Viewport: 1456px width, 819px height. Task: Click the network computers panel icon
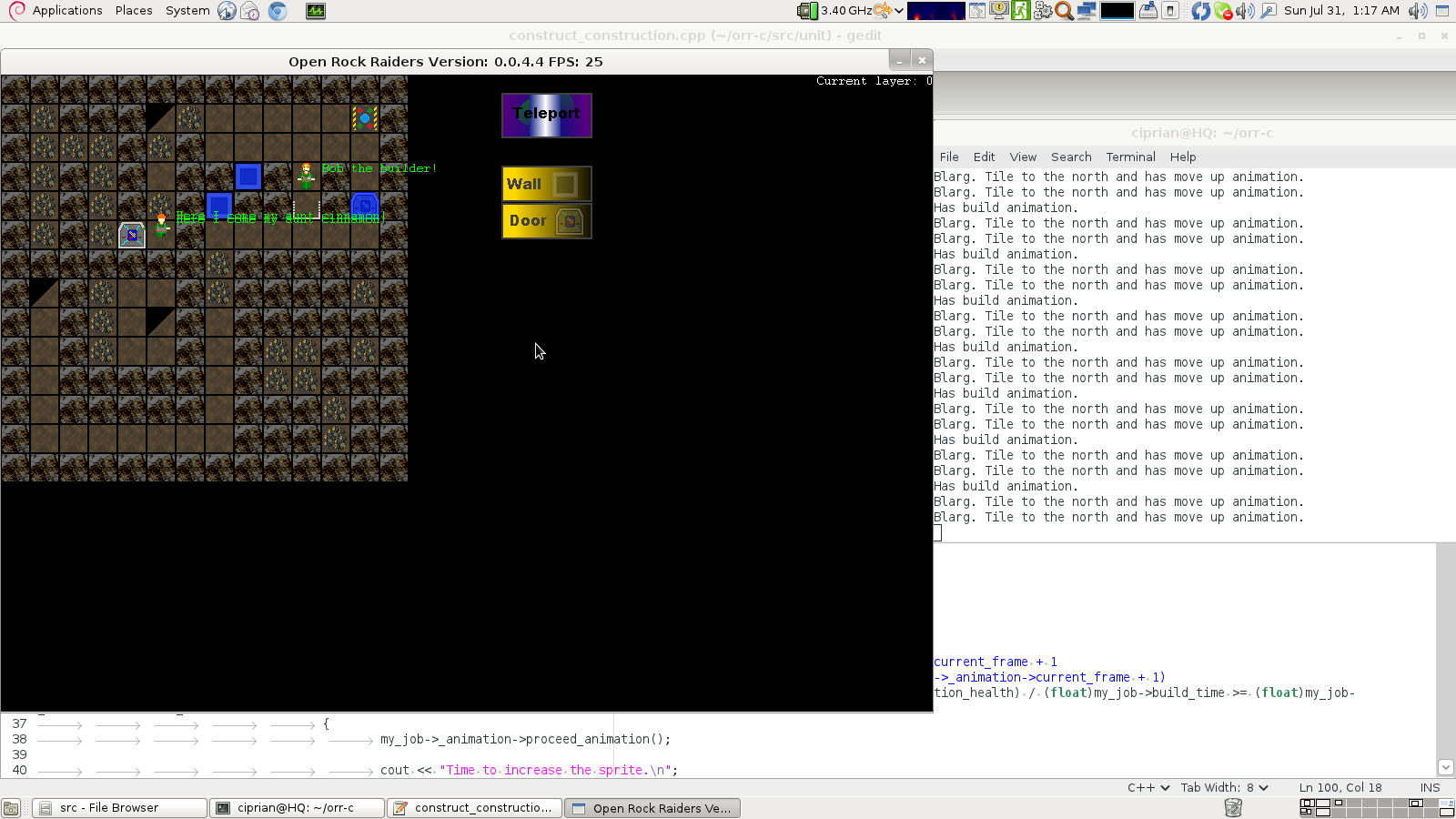[1087, 11]
